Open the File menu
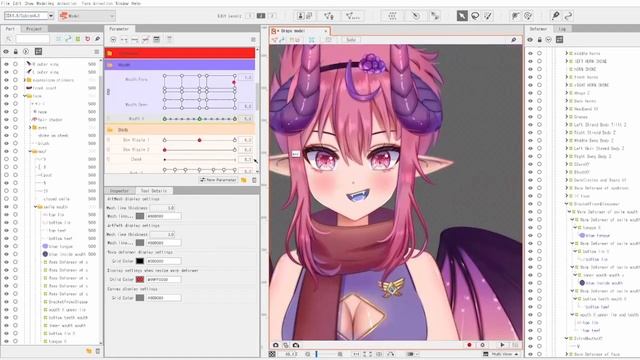 click(x=5, y=3)
